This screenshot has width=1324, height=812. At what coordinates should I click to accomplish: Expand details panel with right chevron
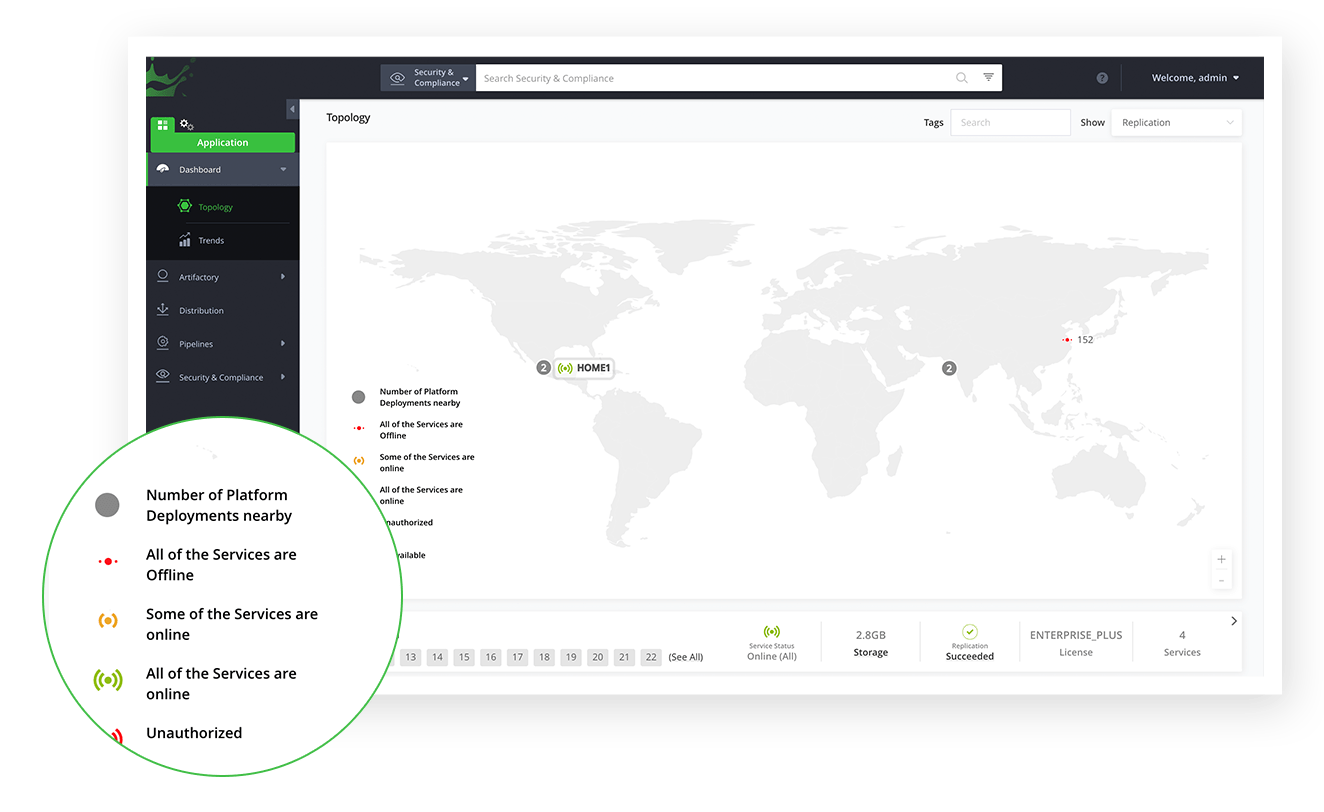point(1234,621)
